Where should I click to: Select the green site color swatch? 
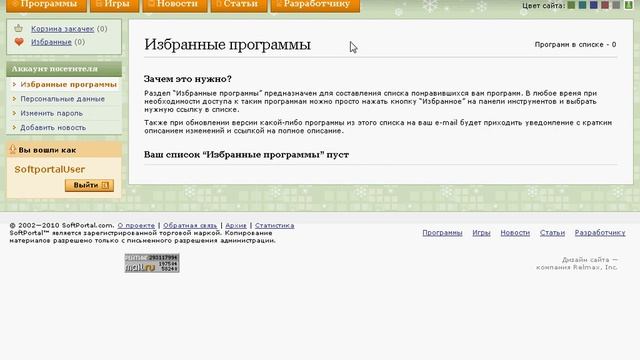(571, 5)
